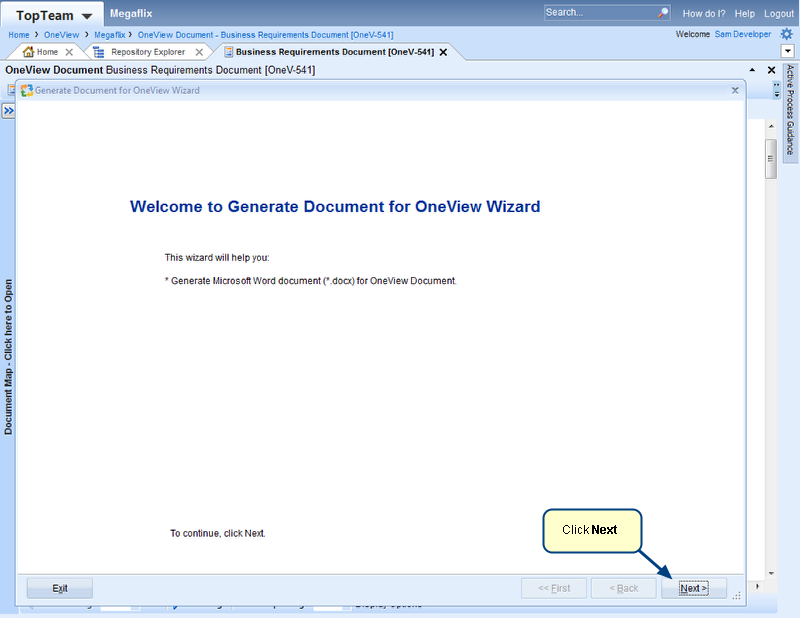Open the tab list dropdown arrow
The width and height of the screenshot is (800, 618).
coord(787,52)
